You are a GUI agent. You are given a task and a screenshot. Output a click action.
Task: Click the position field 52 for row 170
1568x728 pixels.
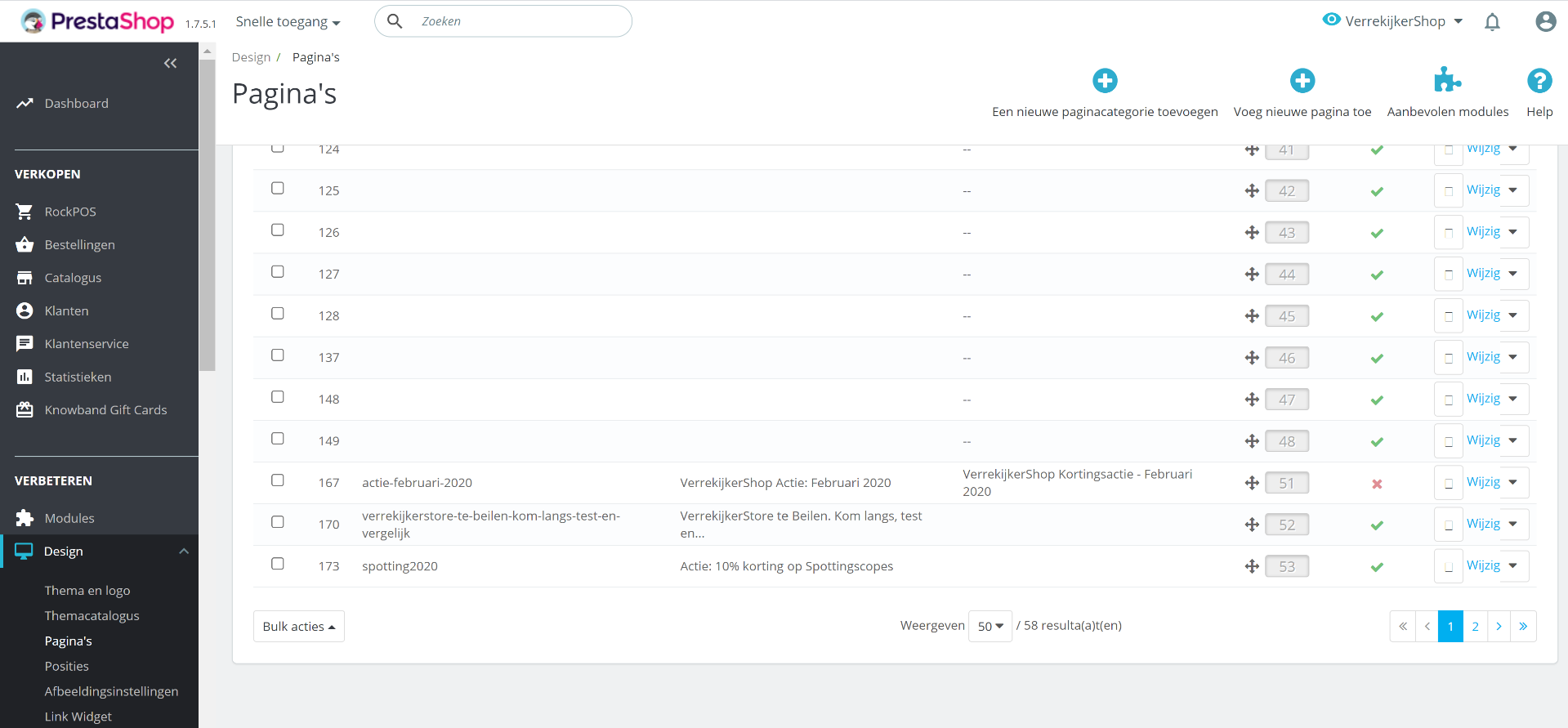tap(1287, 525)
